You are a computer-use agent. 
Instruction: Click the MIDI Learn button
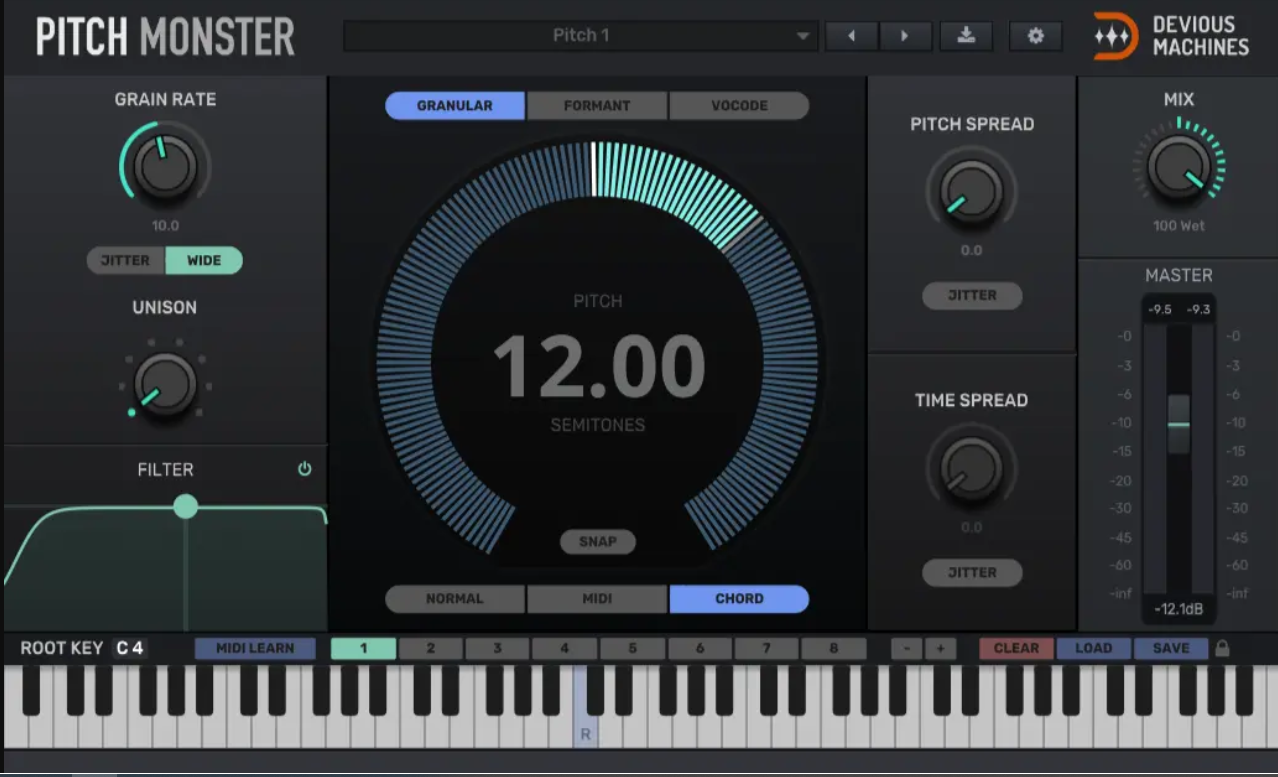click(x=255, y=648)
